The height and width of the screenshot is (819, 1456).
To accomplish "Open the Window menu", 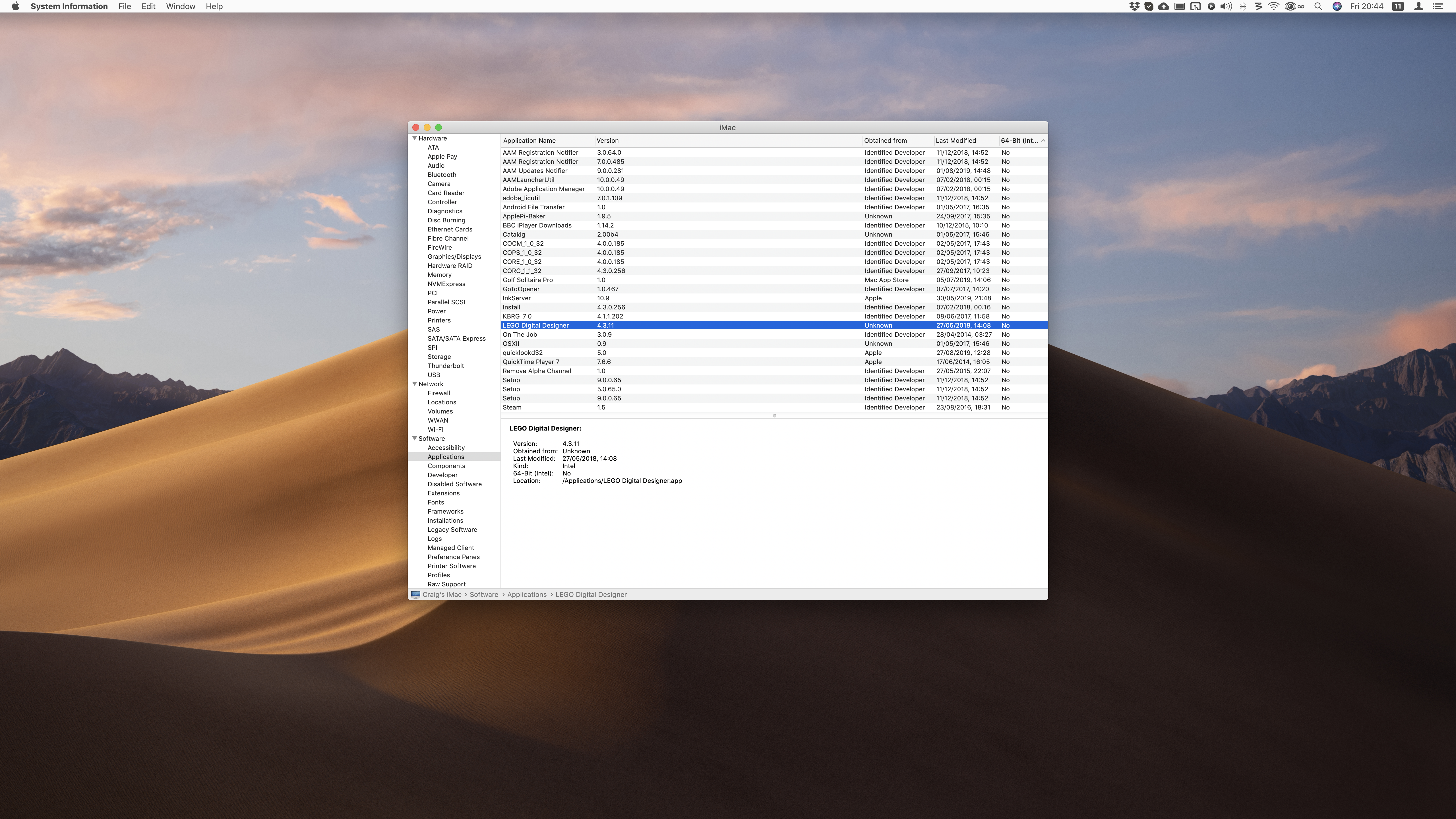I will click(180, 6).
